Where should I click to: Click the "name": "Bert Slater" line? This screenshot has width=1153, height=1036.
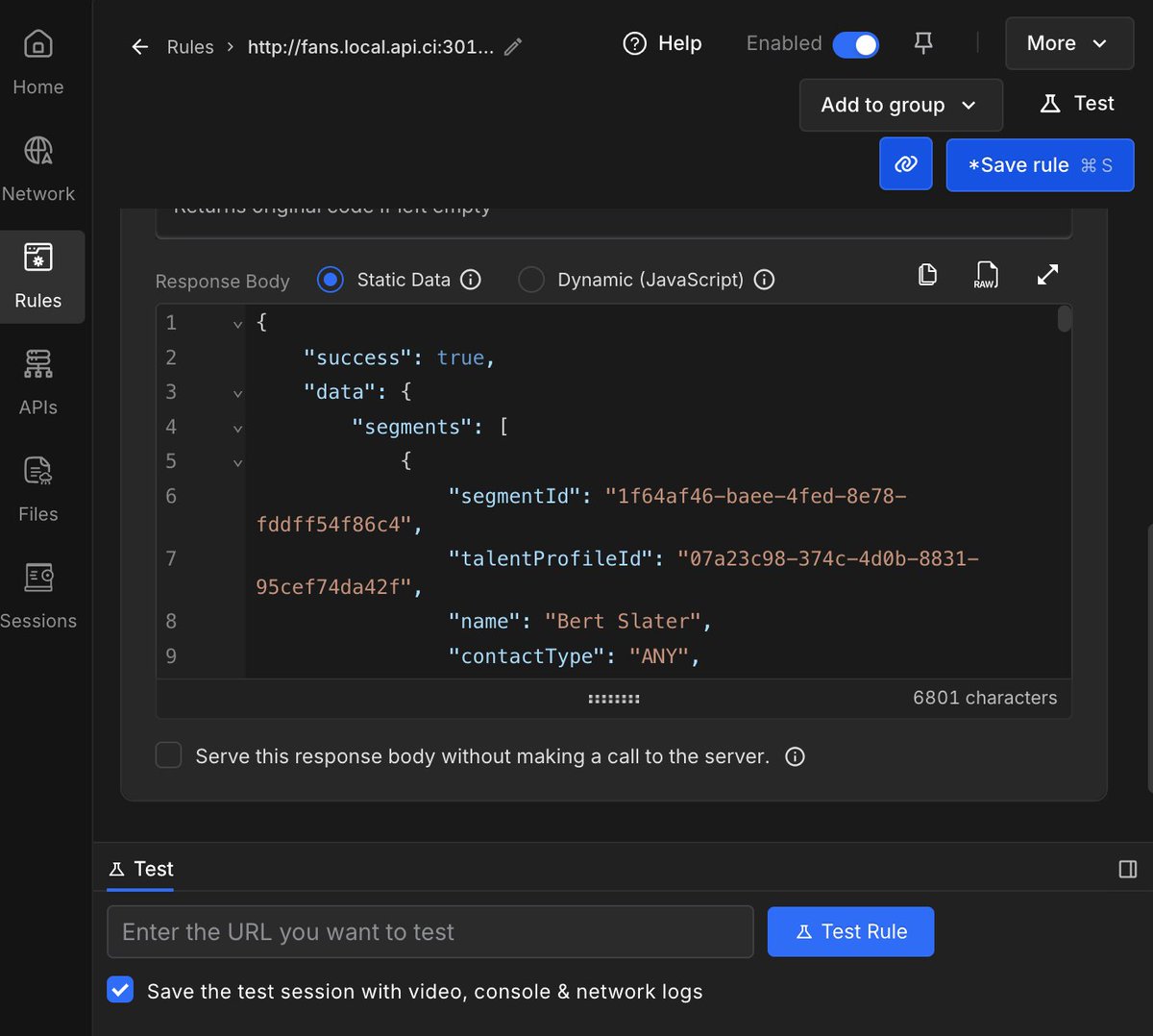tap(579, 621)
